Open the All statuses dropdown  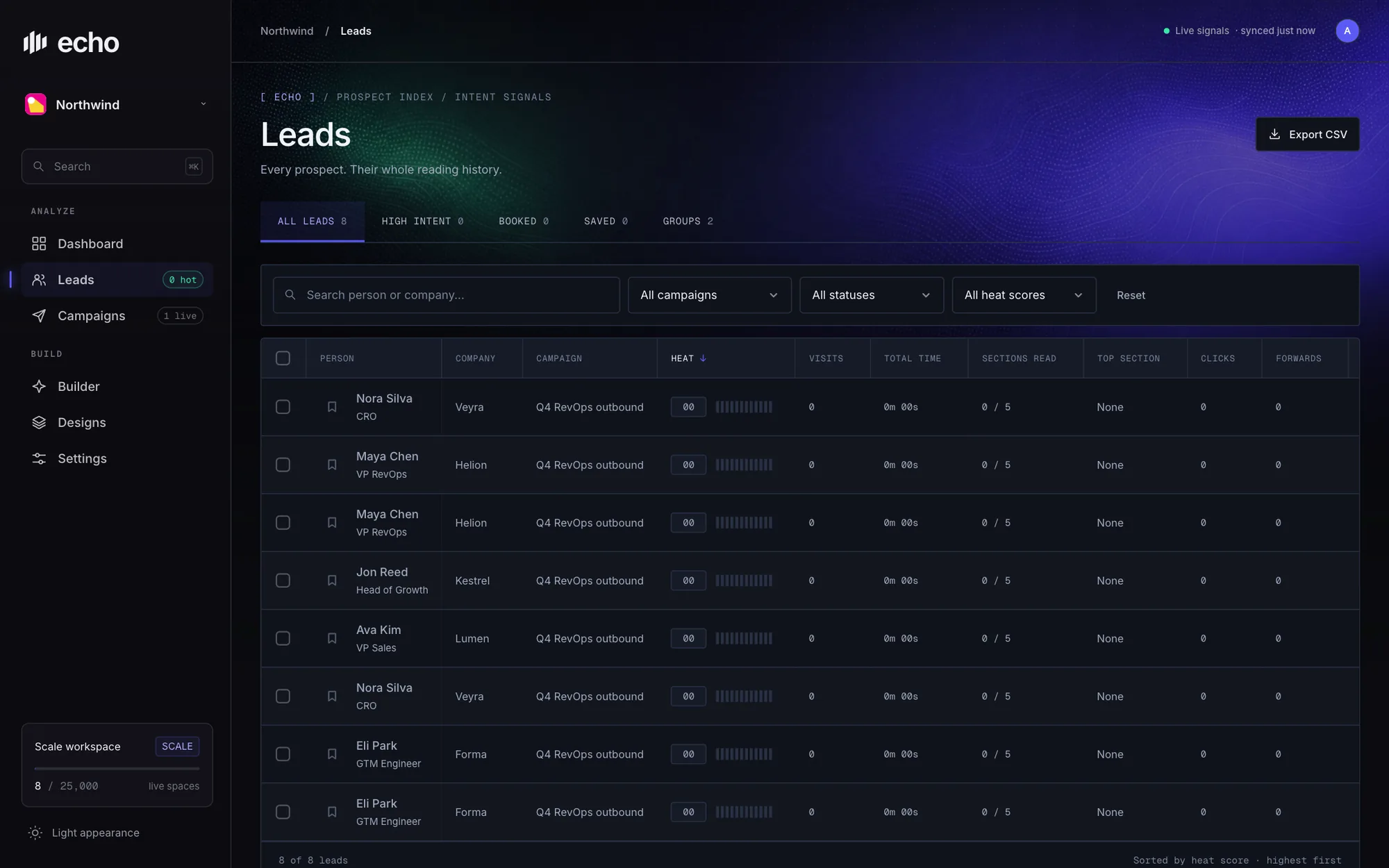coord(871,295)
